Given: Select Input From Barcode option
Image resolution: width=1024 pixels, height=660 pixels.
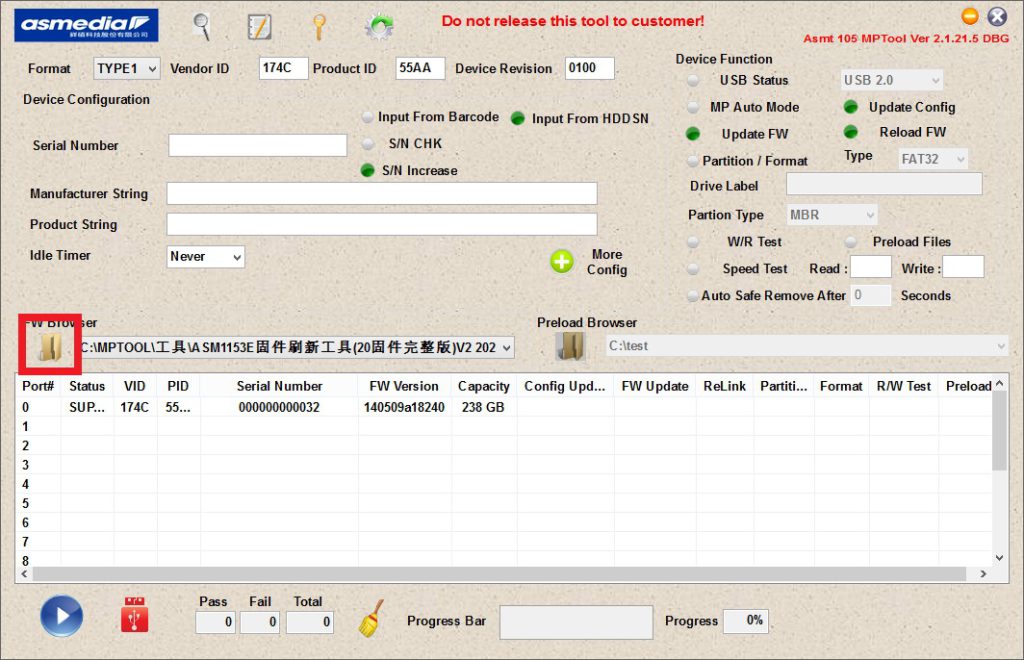Looking at the screenshot, I should pos(368,117).
